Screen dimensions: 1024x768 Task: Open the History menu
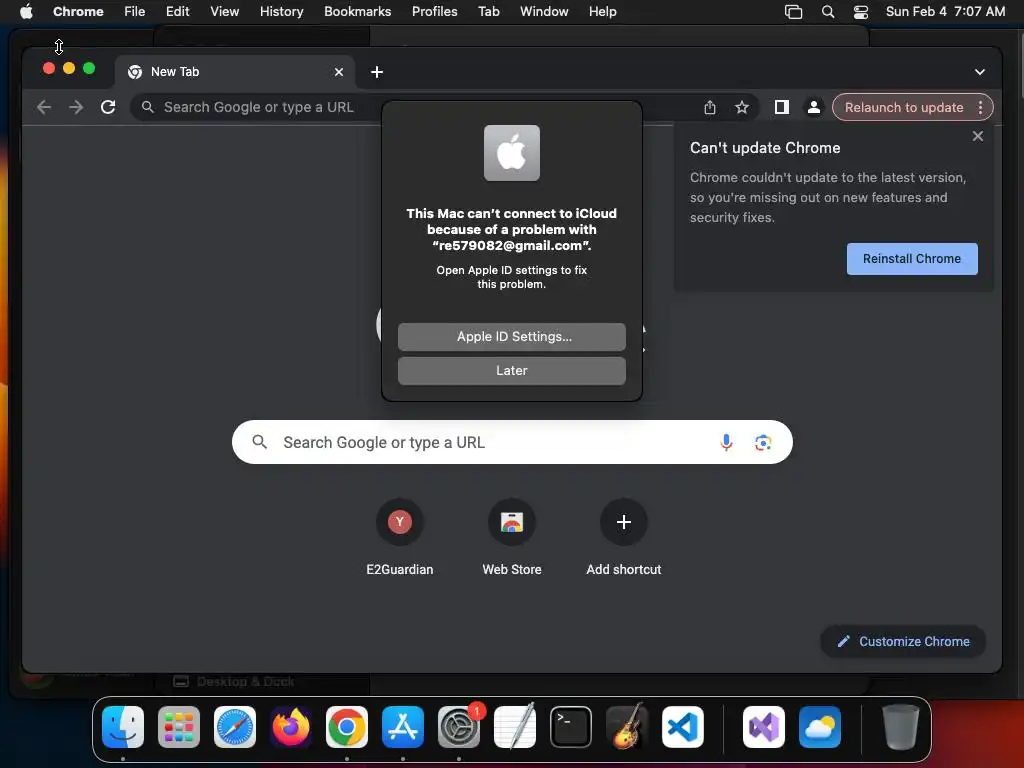281,12
